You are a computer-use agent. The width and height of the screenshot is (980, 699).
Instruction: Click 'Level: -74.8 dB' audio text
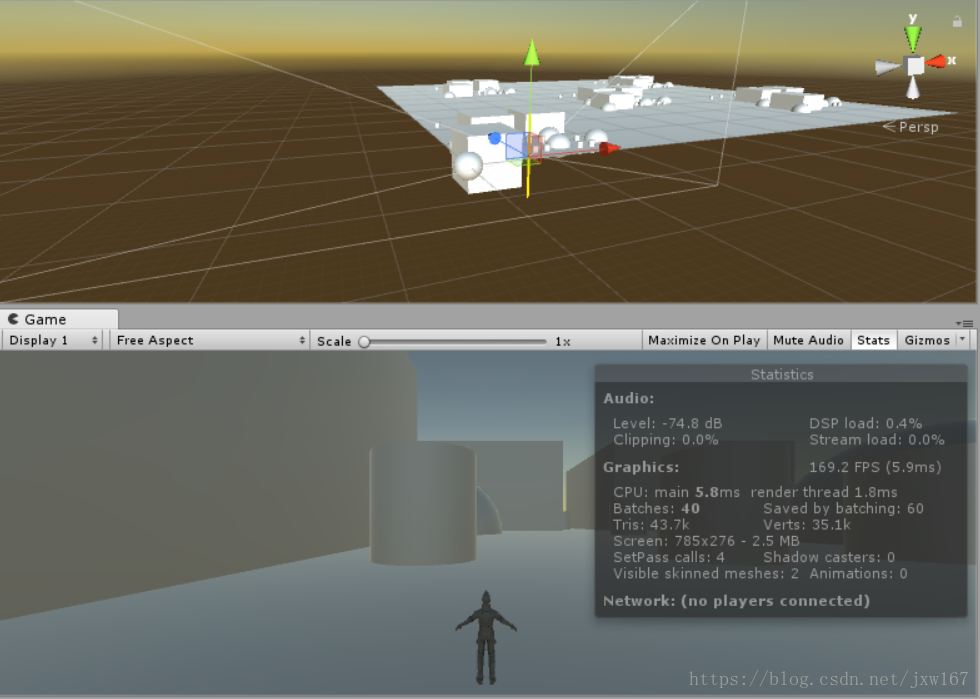tap(668, 423)
